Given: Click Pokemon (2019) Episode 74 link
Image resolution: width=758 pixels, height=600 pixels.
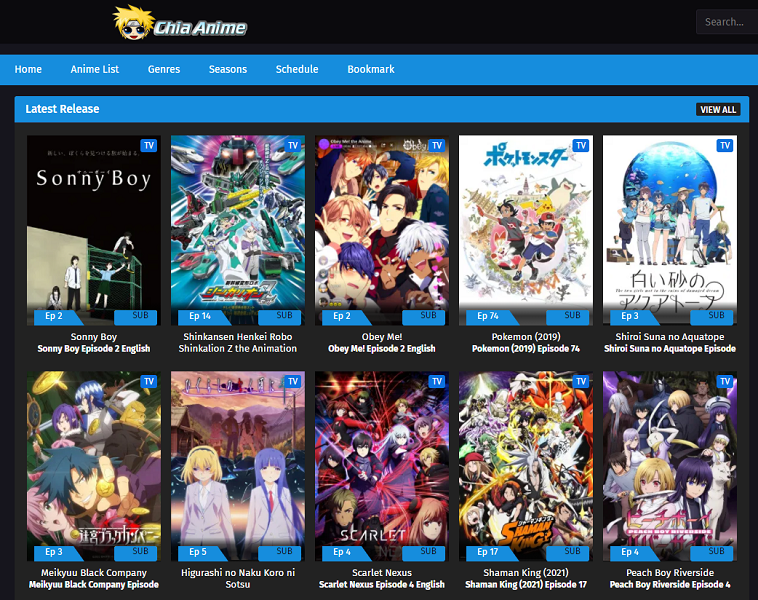Looking at the screenshot, I should [x=526, y=349].
